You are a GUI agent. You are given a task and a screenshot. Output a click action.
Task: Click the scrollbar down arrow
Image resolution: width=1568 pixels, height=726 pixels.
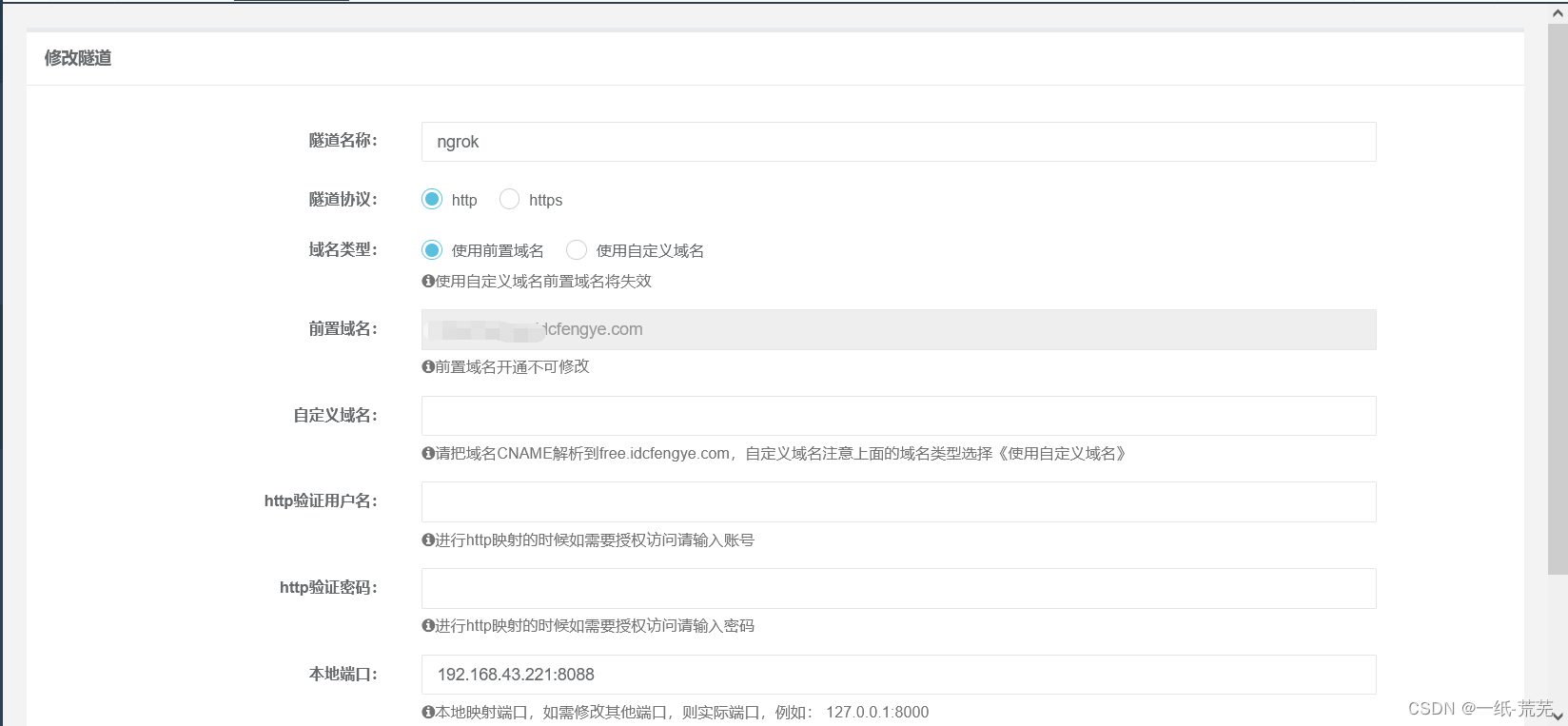1558,716
